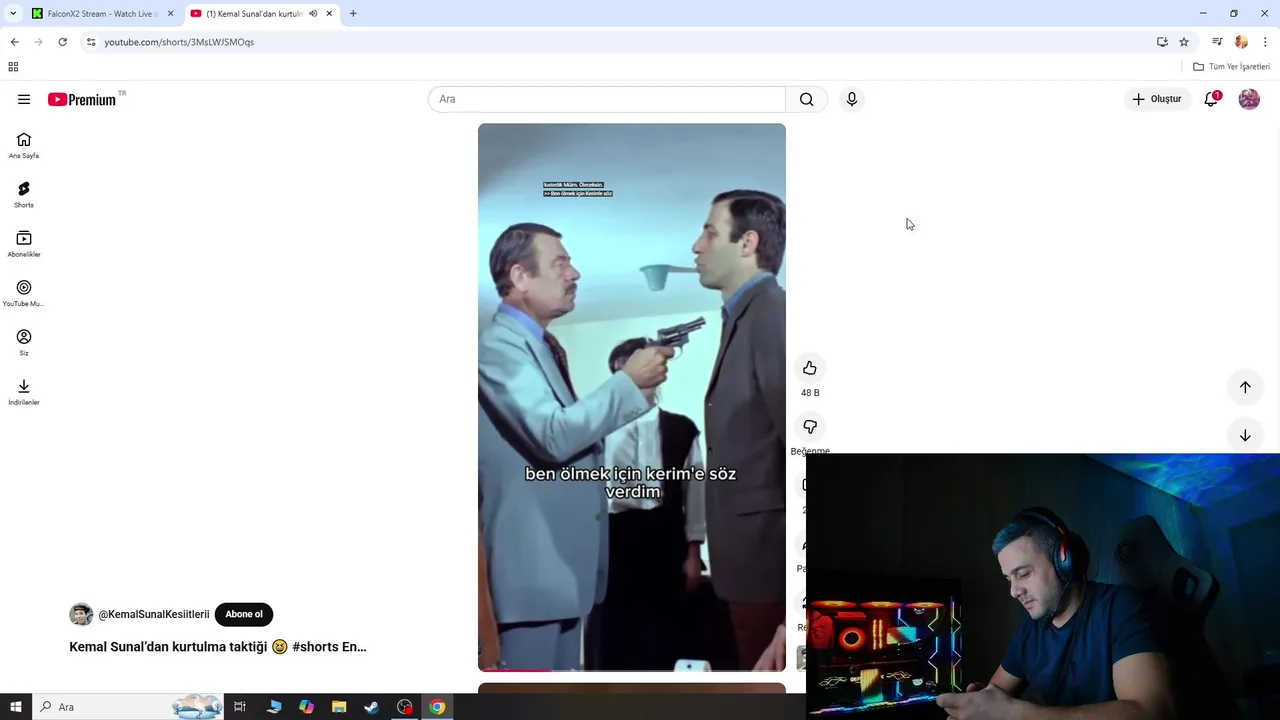Open the Short title Kemal Sunal'dan kurtulma taktiği

click(x=218, y=647)
